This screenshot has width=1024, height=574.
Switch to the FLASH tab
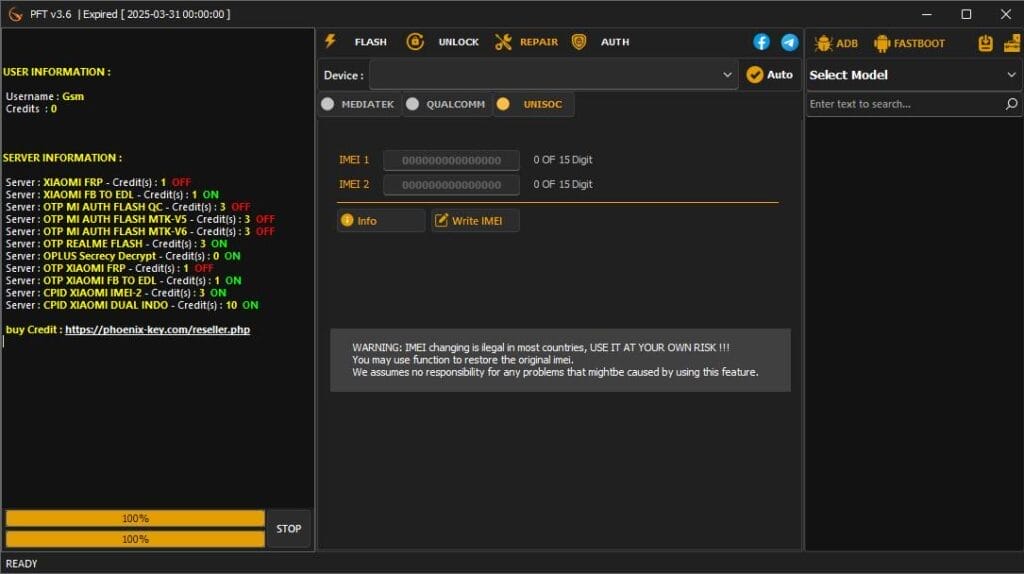coord(356,42)
